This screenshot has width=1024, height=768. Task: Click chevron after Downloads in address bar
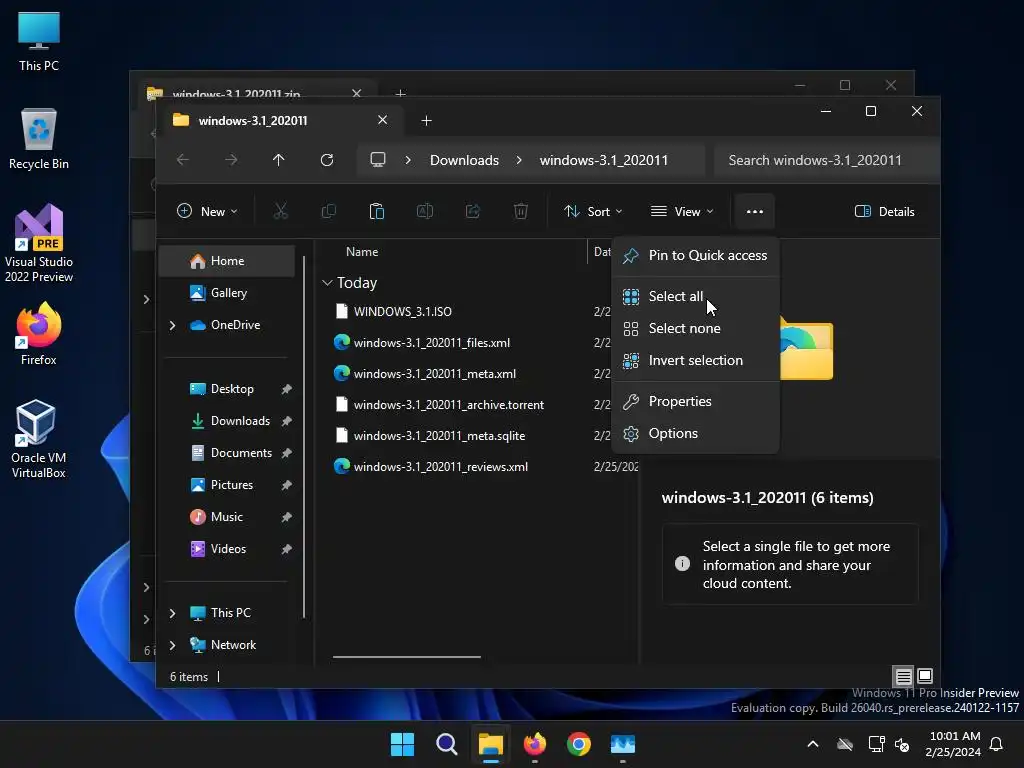[519, 160]
